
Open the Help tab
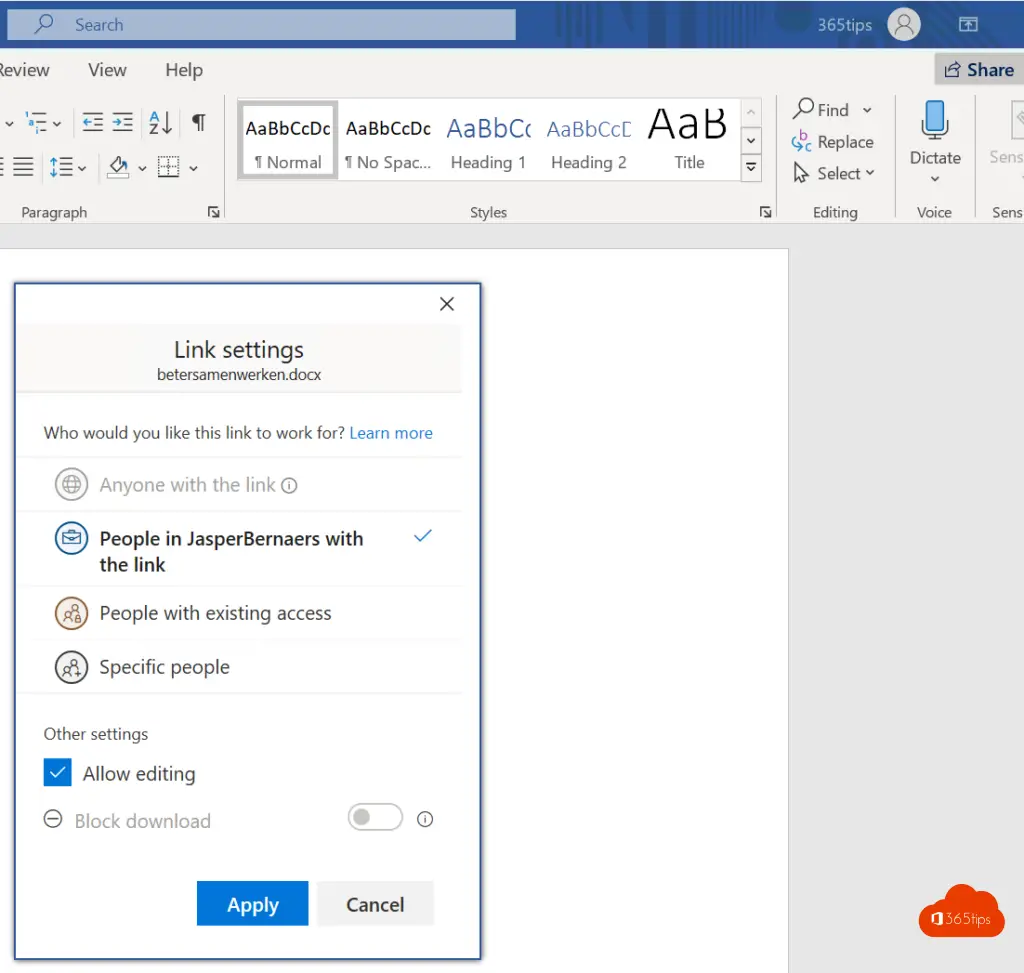click(x=184, y=70)
